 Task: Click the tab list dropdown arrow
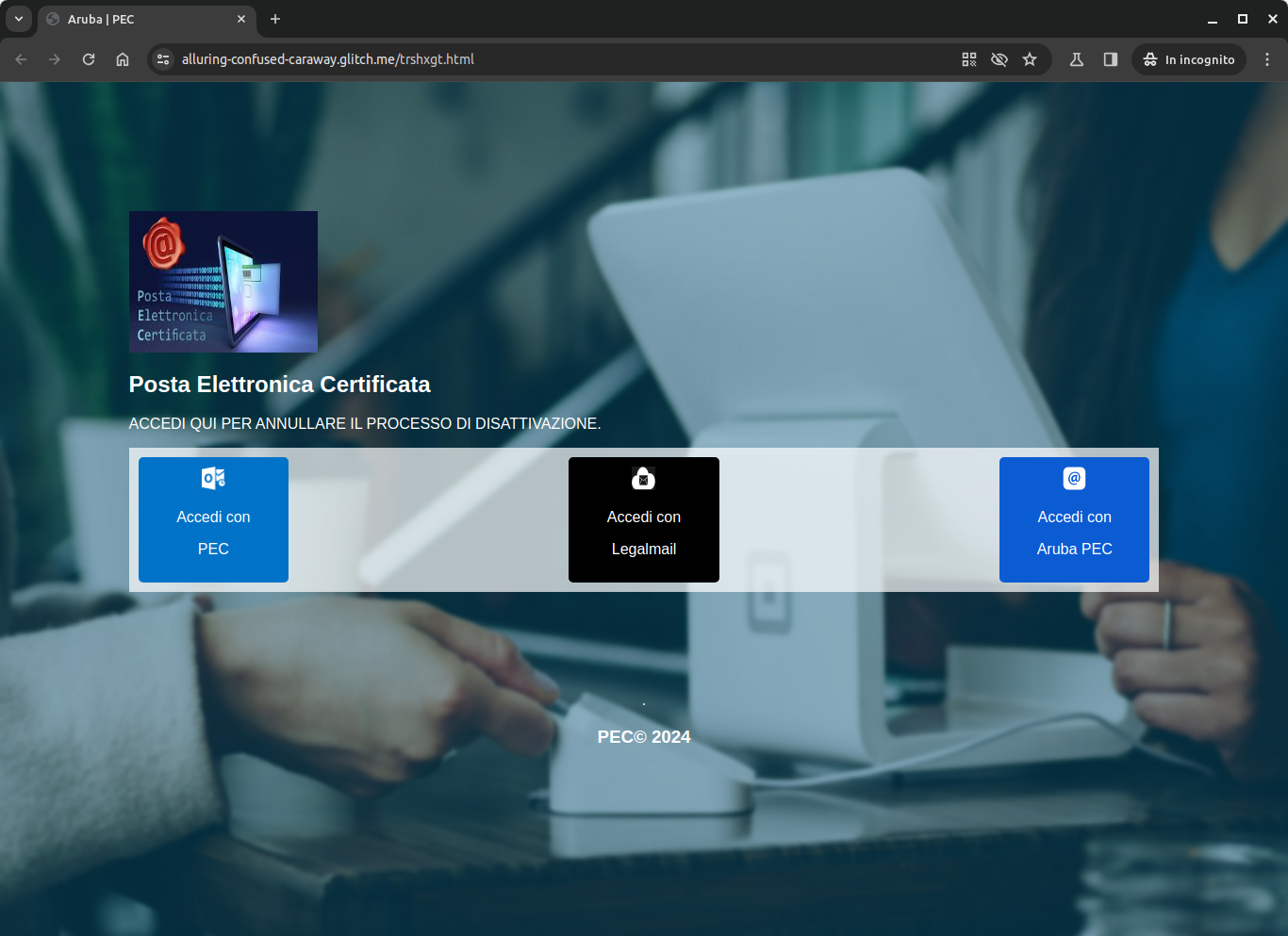(x=19, y=19)
